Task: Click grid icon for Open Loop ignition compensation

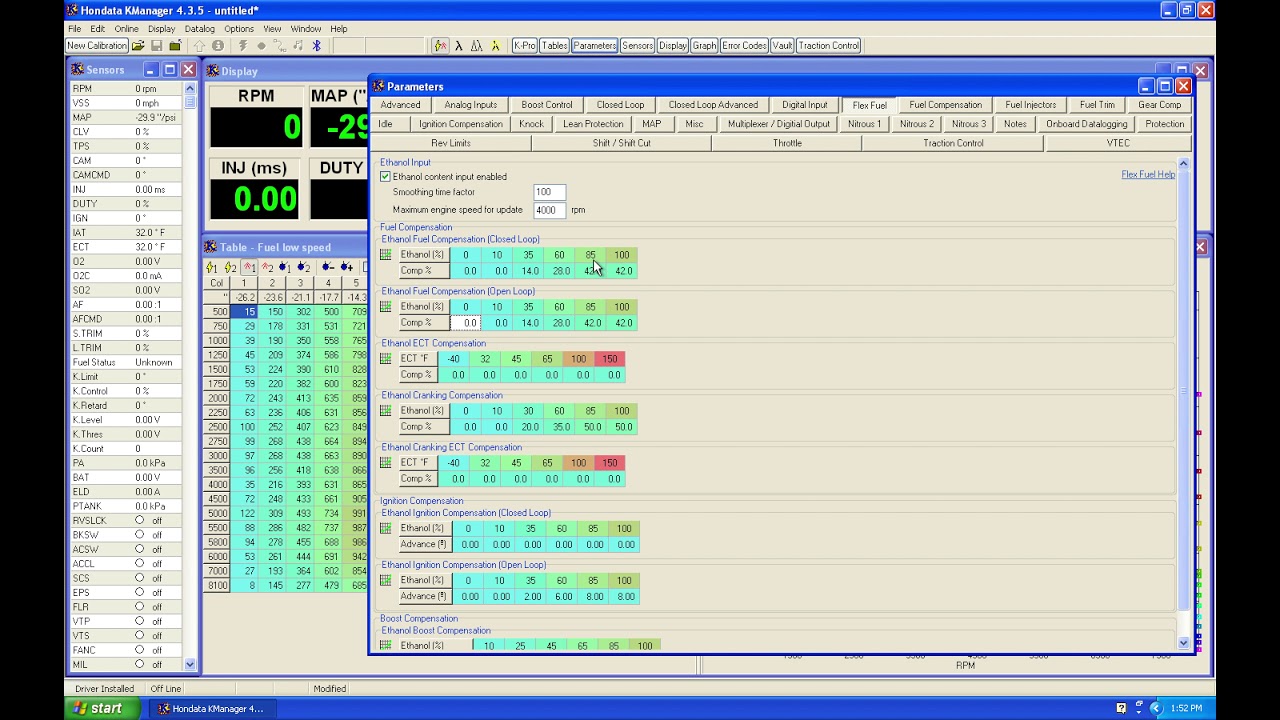Action: [x=386, y=580]
